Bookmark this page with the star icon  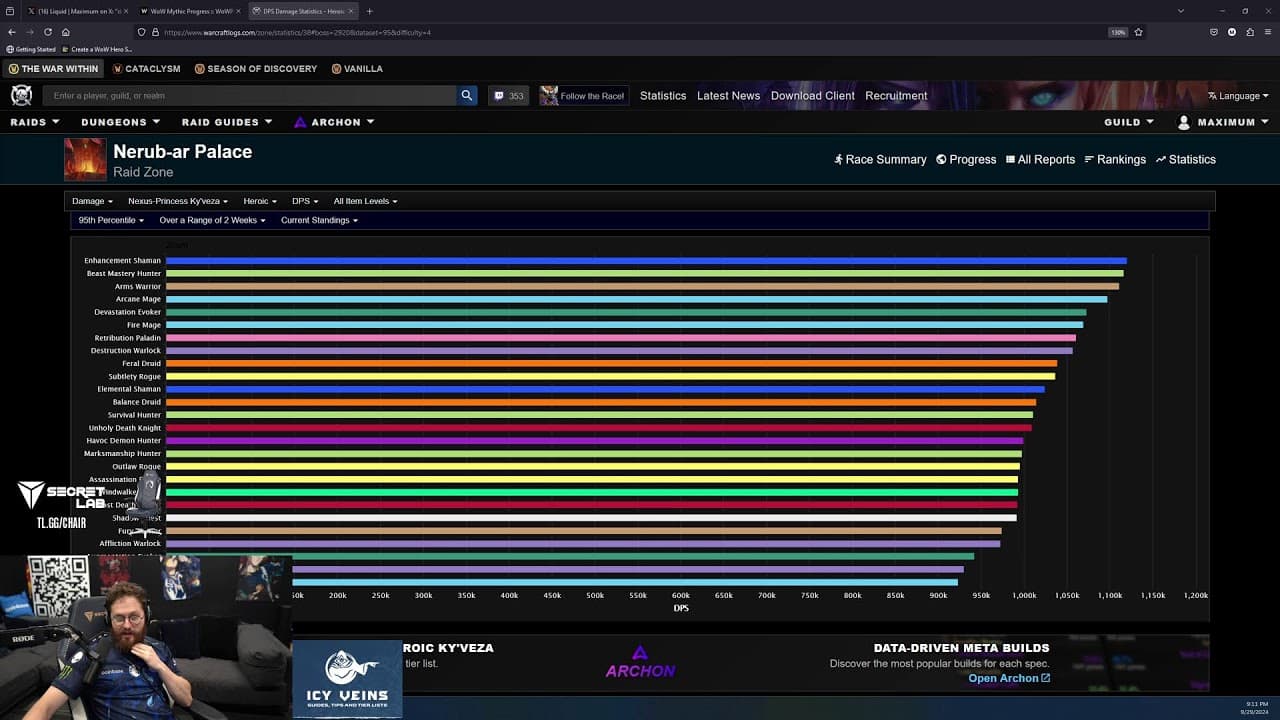[x=1138, y=32]
